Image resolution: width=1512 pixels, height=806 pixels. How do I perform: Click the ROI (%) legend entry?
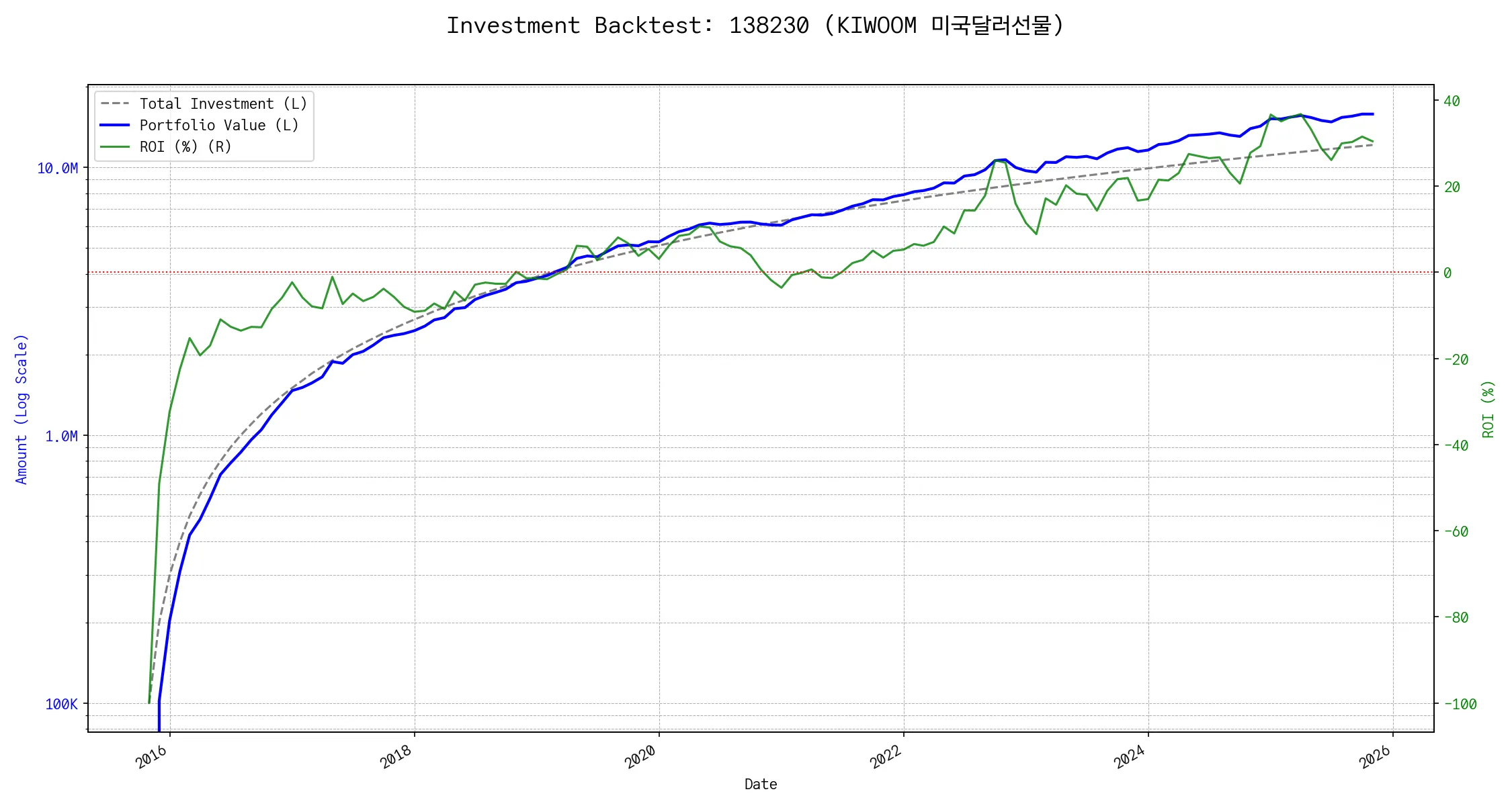[x=185, y=146]
